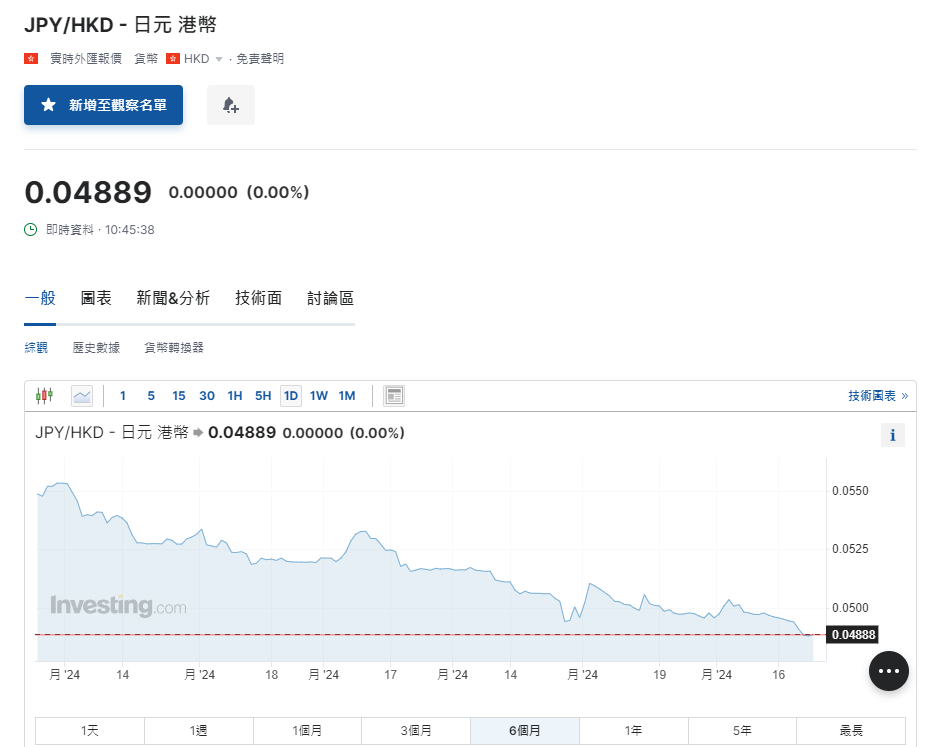The height and width of the screenshot is (747, 933).
Task: Choose the 最長 time range option
Action: click(850, 730)
